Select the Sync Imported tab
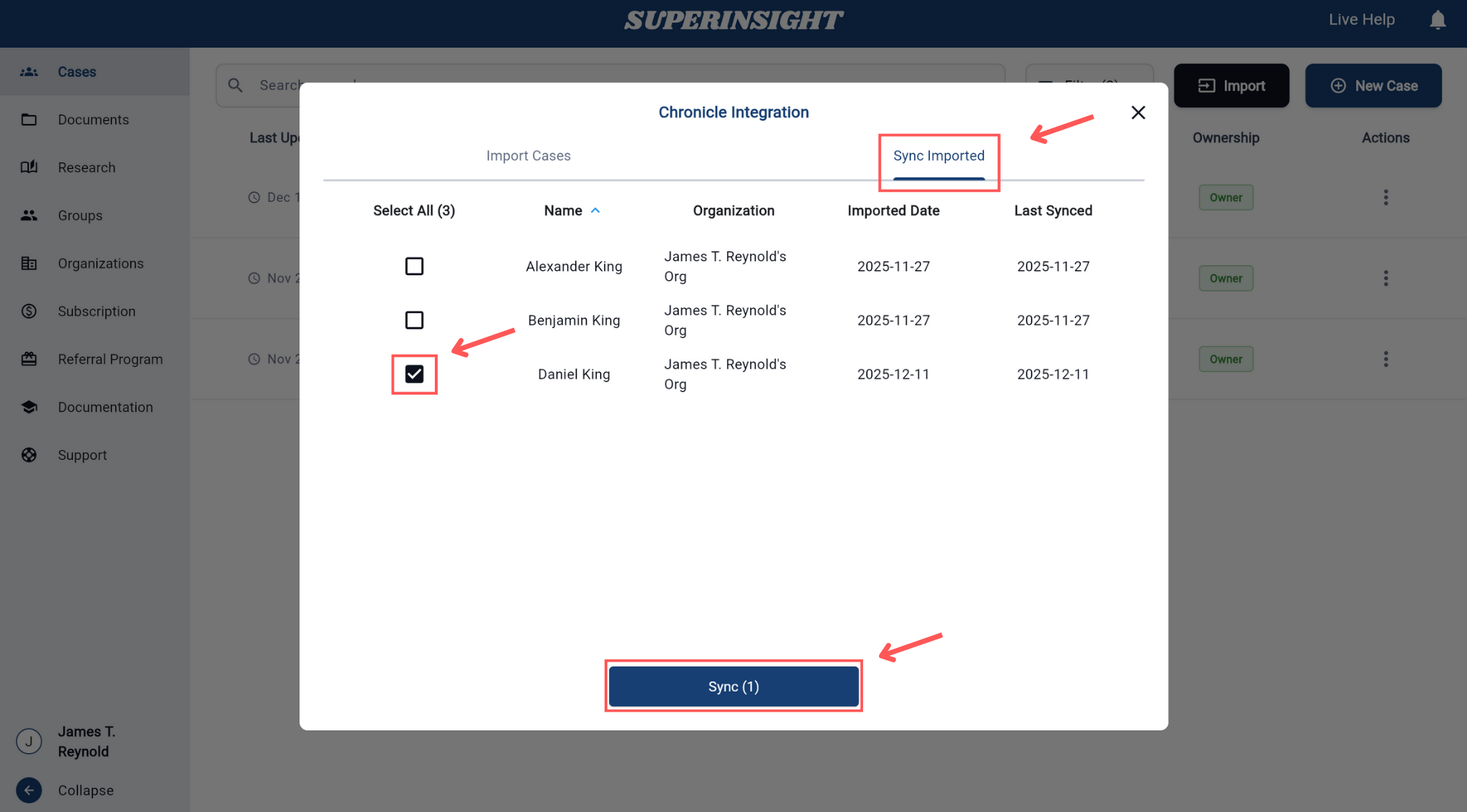The image size is (1467, 812). pyautogui.click(x=938, y=155)
